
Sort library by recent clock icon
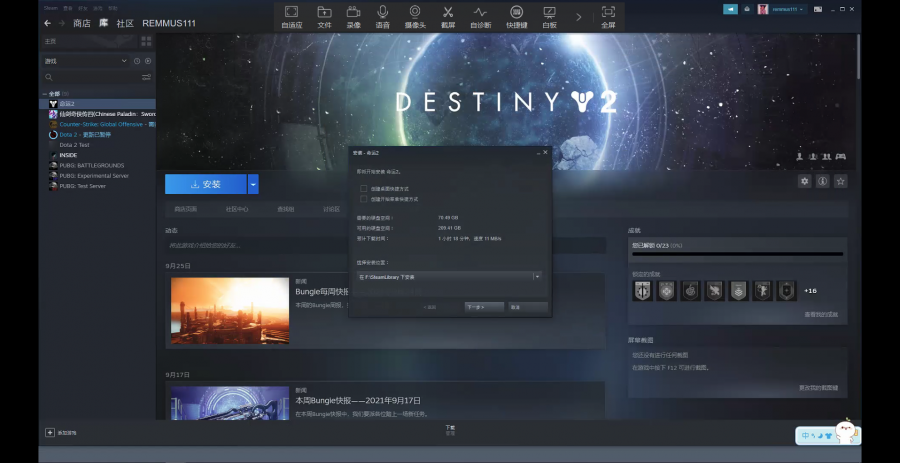point(137,61)
